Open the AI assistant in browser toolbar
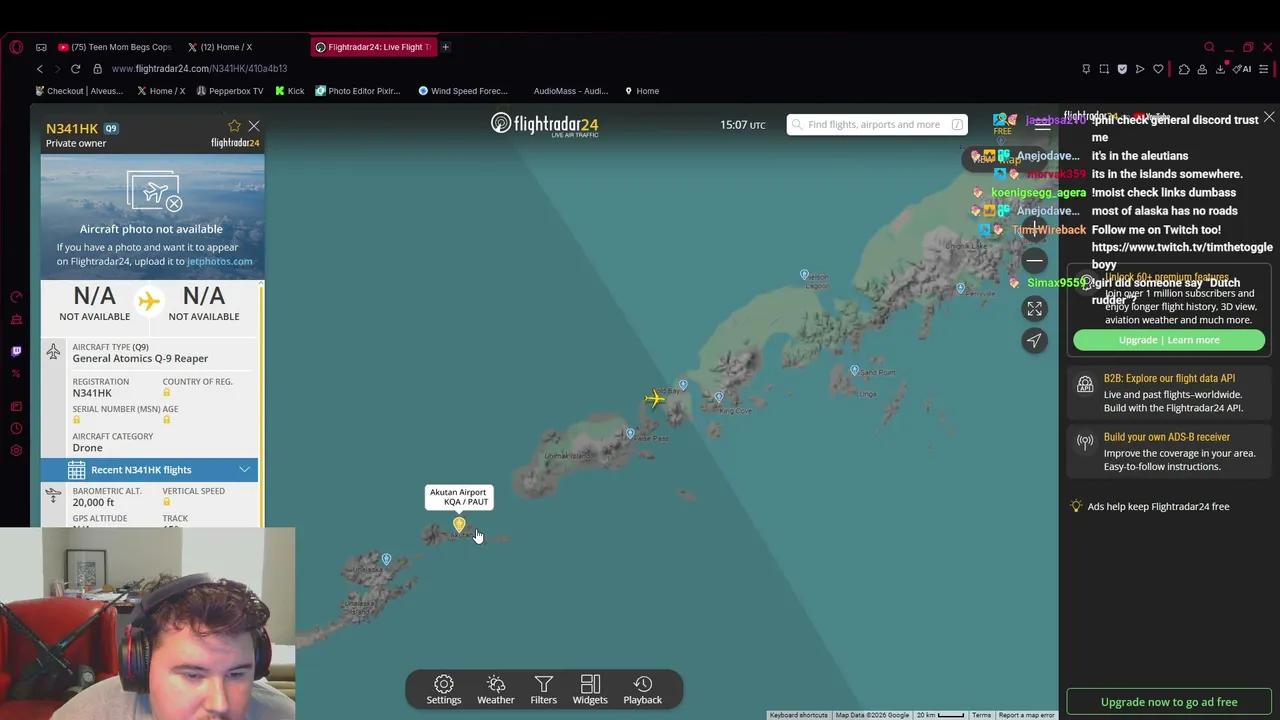The height and width of the screenshot is (720, 1280). pyautogui.click(x=1242, y=69)
